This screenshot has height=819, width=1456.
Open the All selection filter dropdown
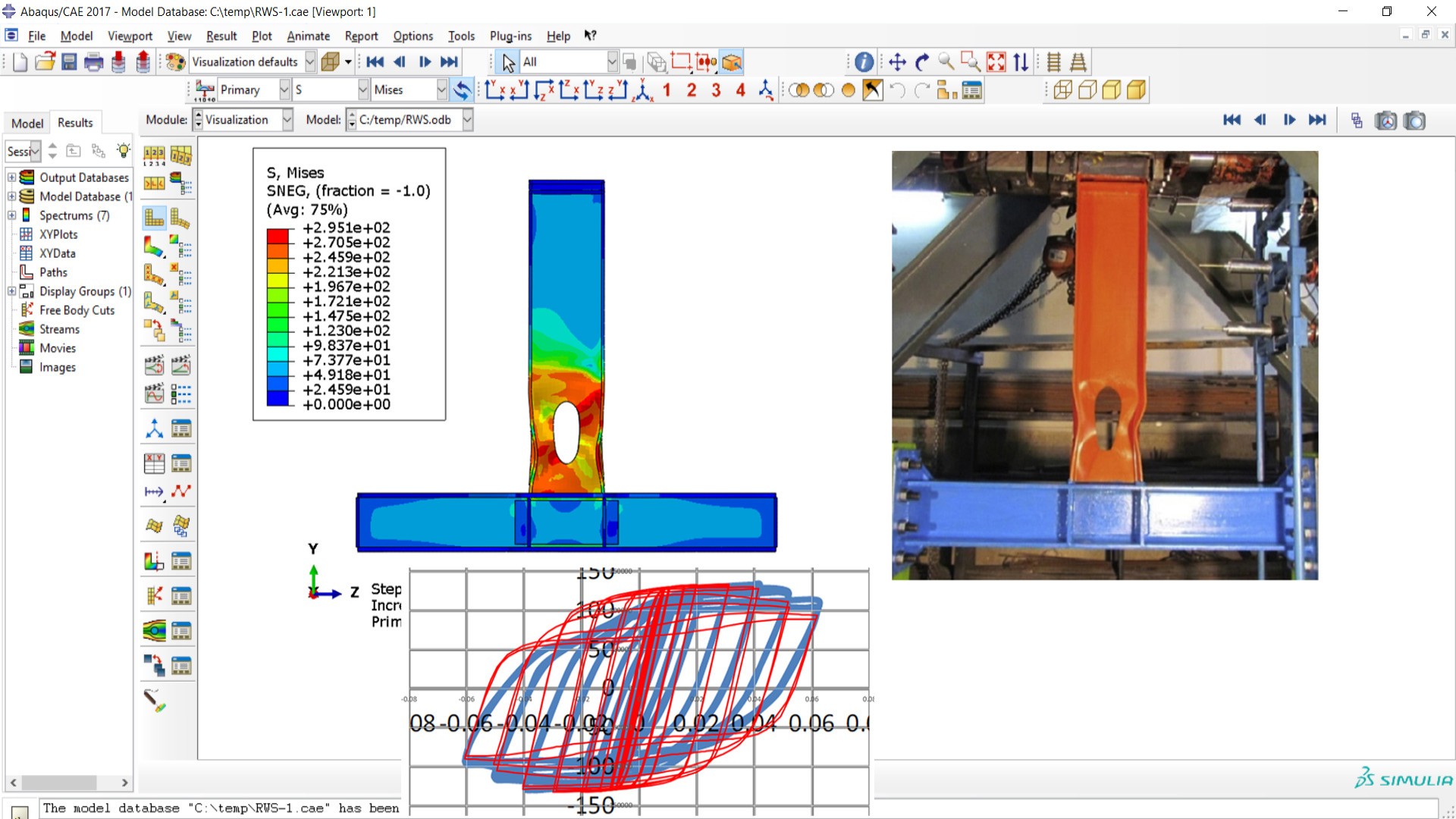[x=612, y=62]
